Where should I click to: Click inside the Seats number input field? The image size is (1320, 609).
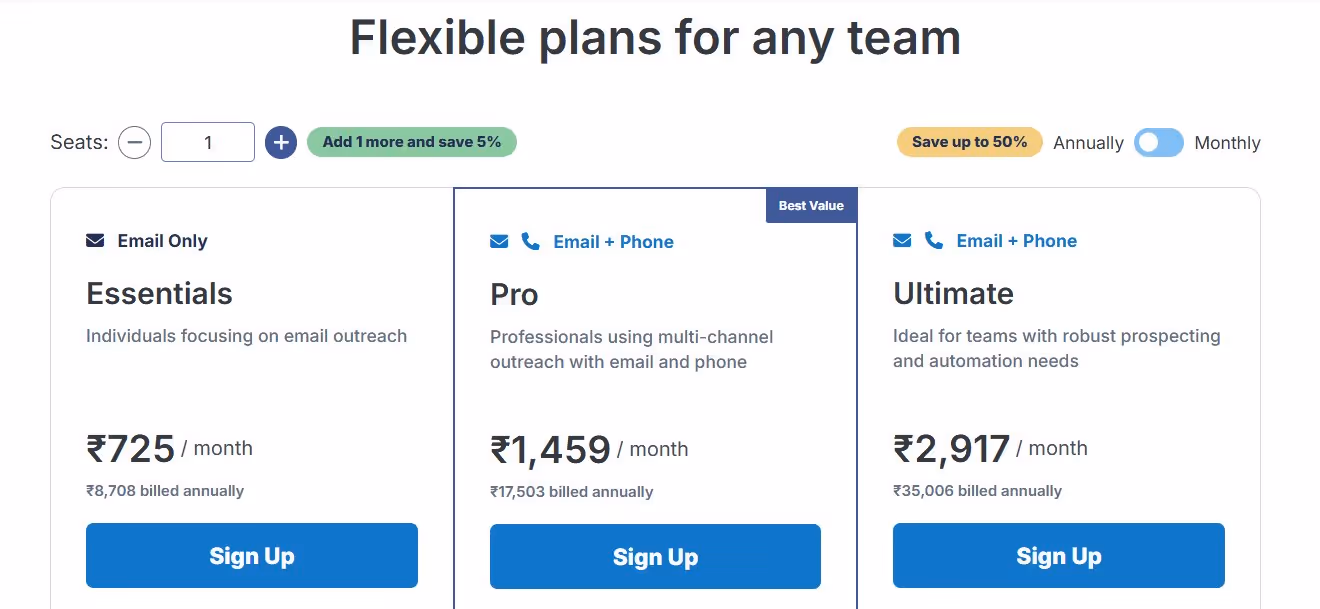click(x=207, y=142)
